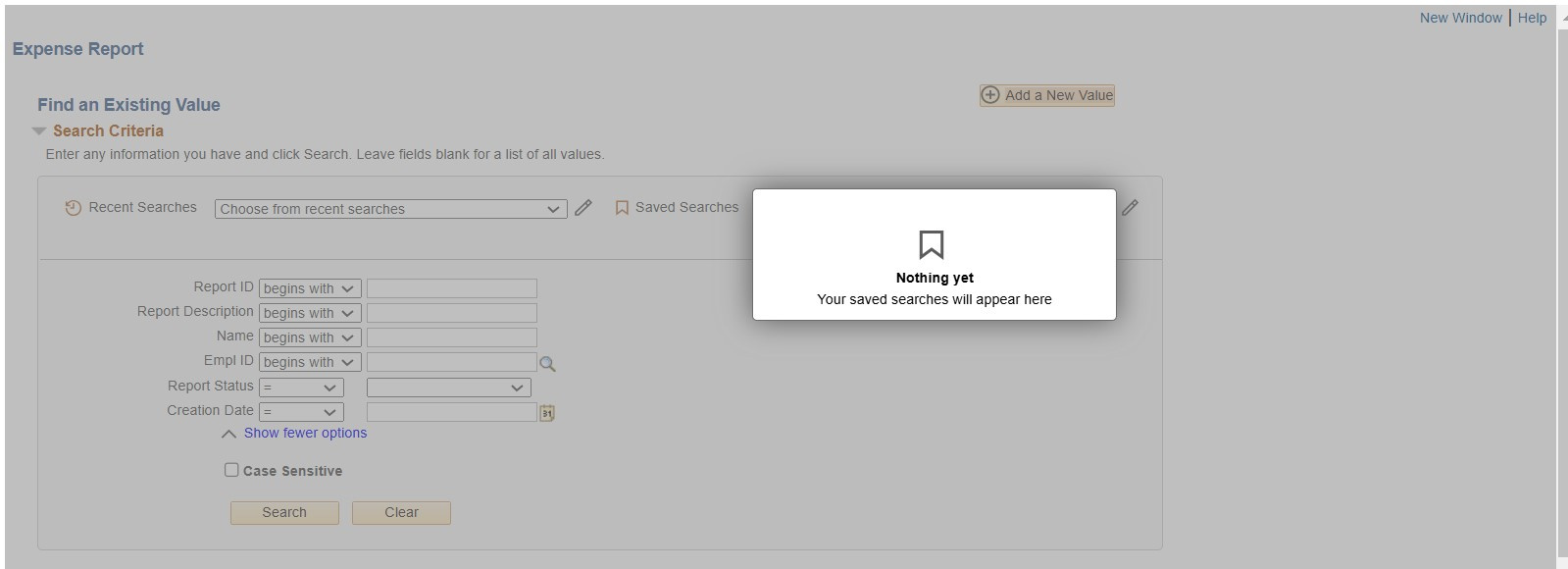Open Creation Date operator dropdown
Screen dimensions: 1568x569
pos(301,412)
